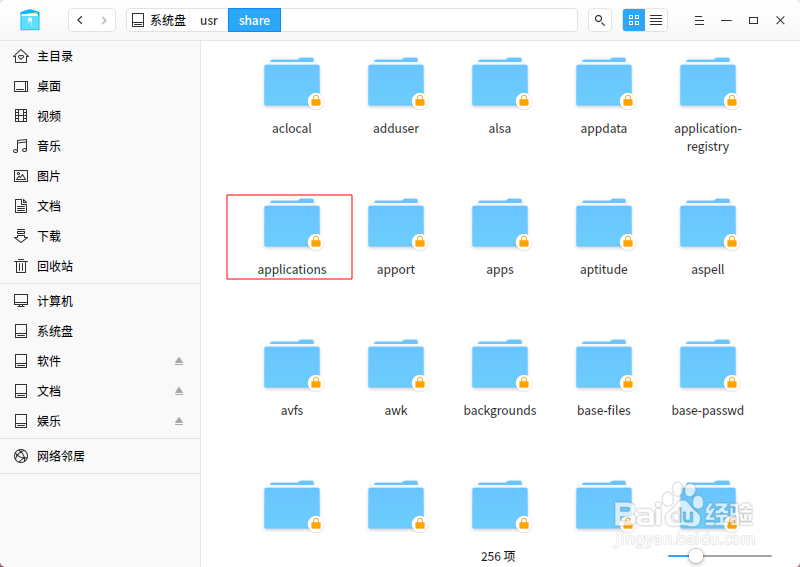Open 视频 videos in the sidebar

pyautogui.click(x=100, y=116)
